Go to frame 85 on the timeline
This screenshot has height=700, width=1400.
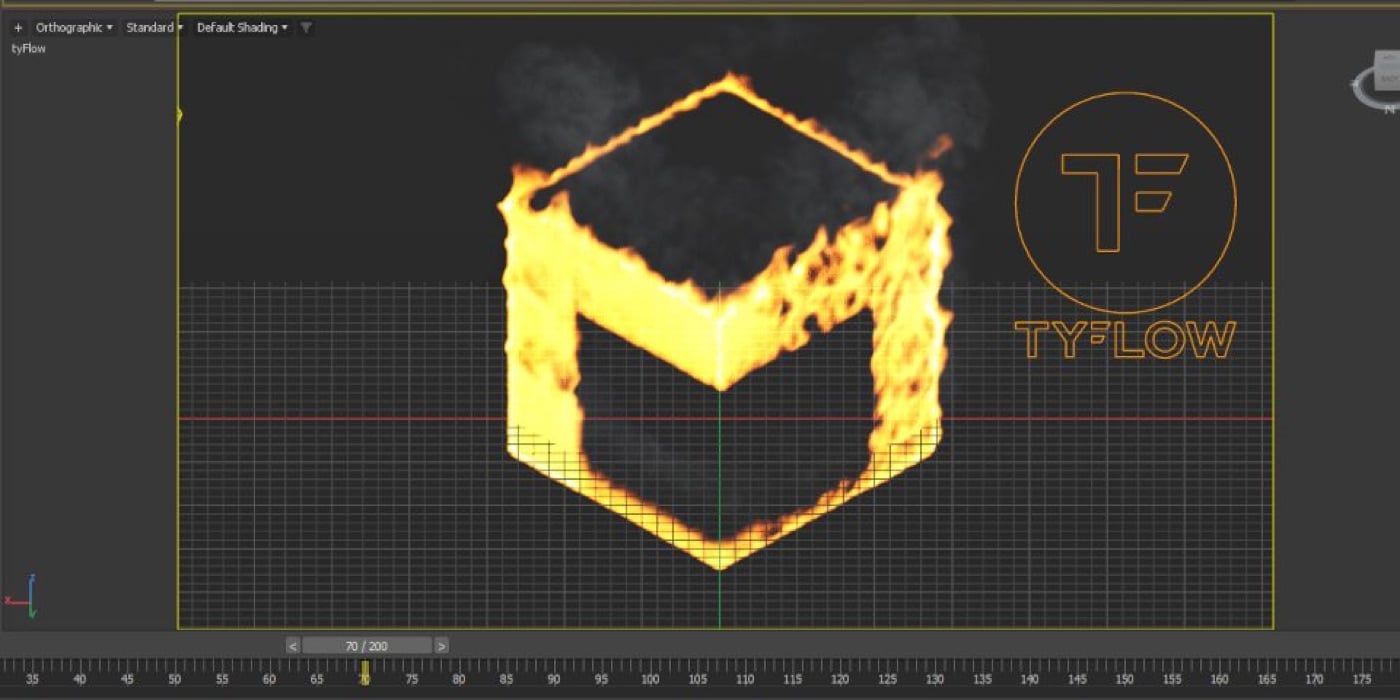[x=507, y=680]
